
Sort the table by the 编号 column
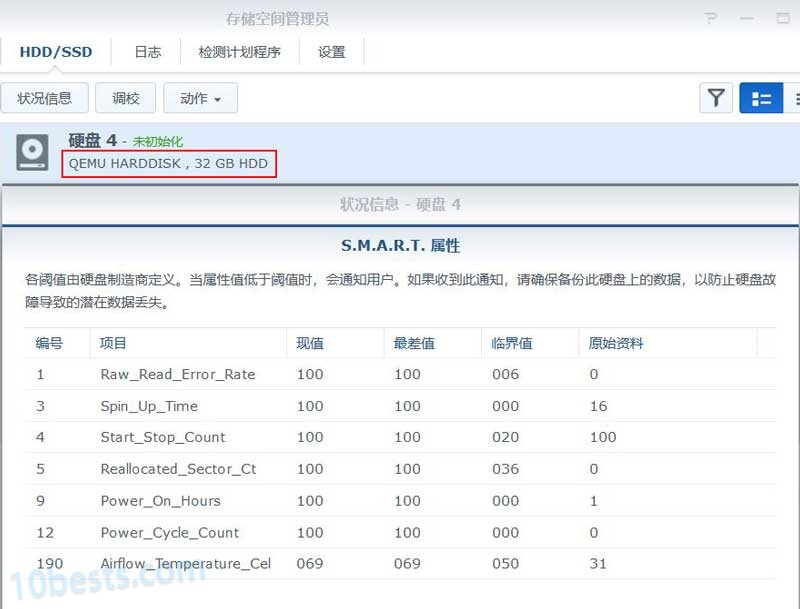point(51,343)
